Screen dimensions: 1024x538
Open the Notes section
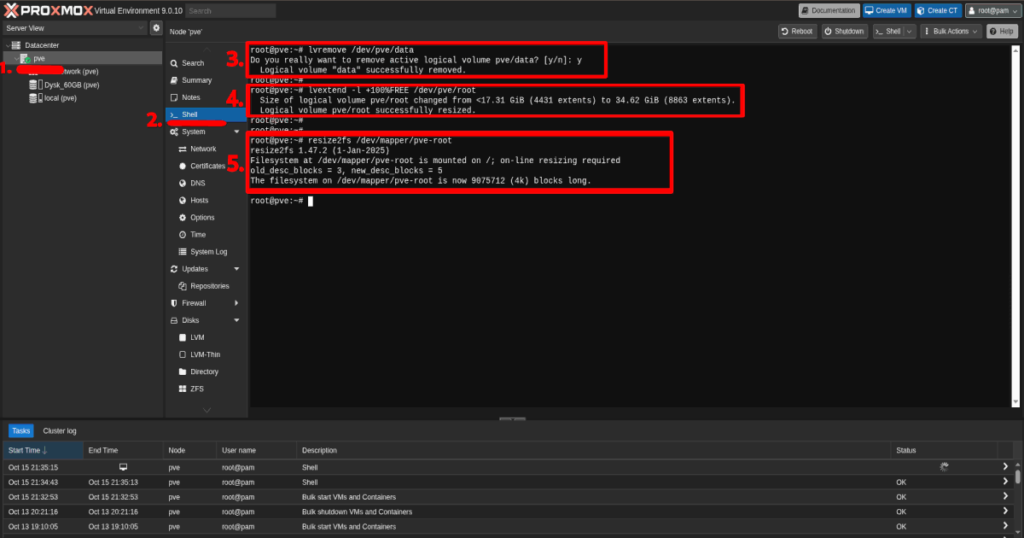point(191,97)
